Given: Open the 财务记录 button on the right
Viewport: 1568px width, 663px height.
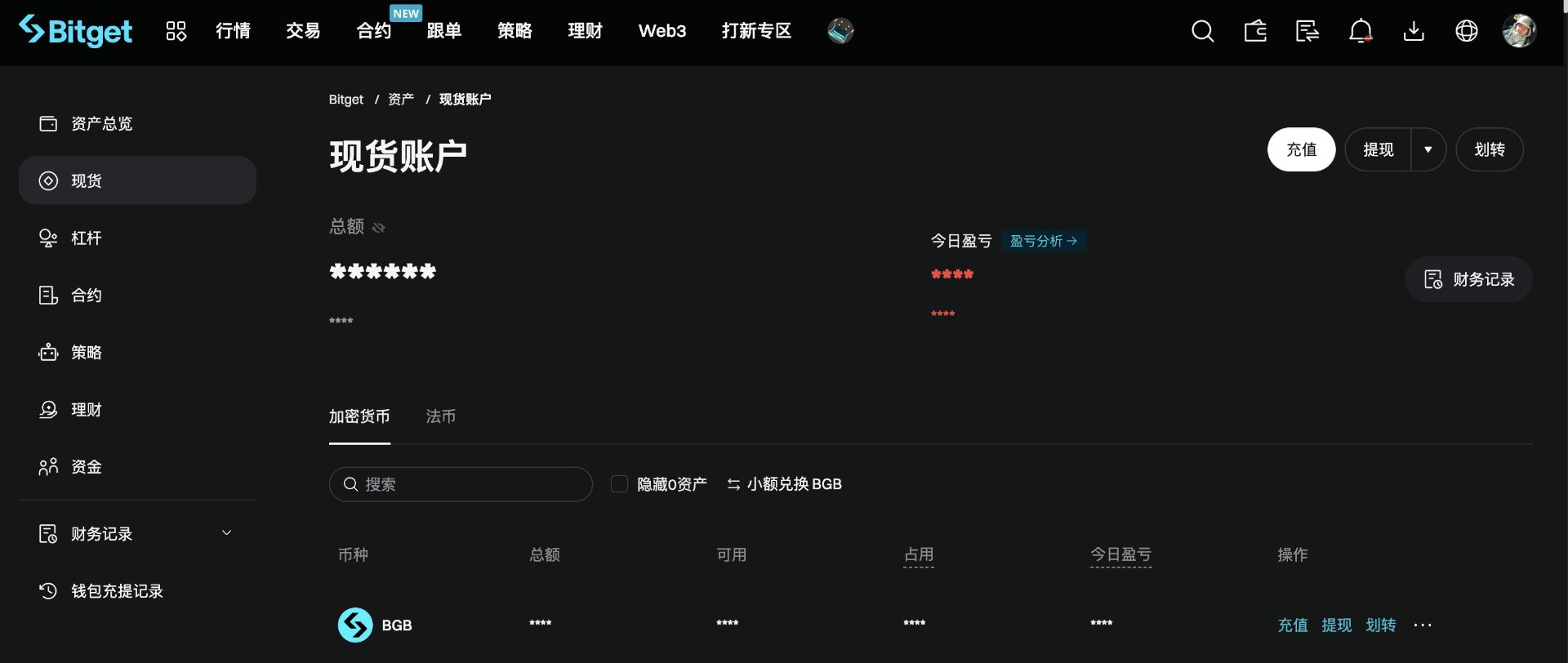Looking at the screenshot, I should (x=1468, y=279).
